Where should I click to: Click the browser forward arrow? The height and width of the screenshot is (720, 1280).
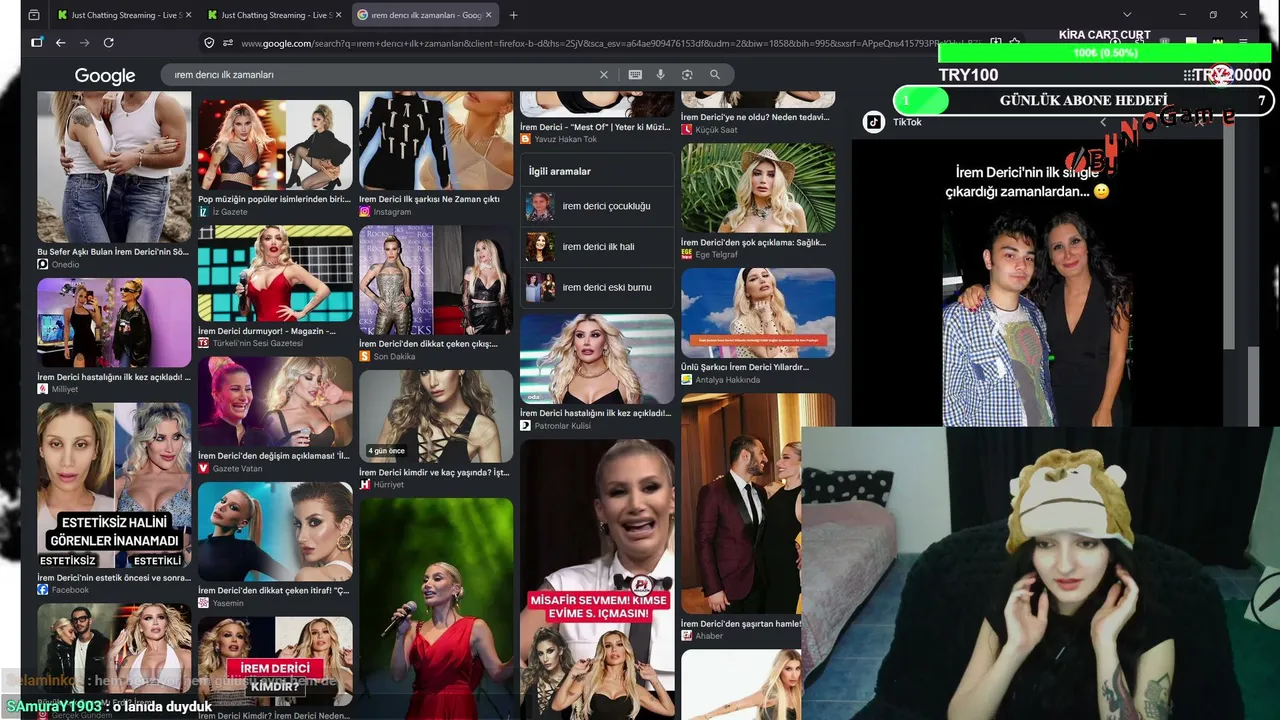(84, 43)
